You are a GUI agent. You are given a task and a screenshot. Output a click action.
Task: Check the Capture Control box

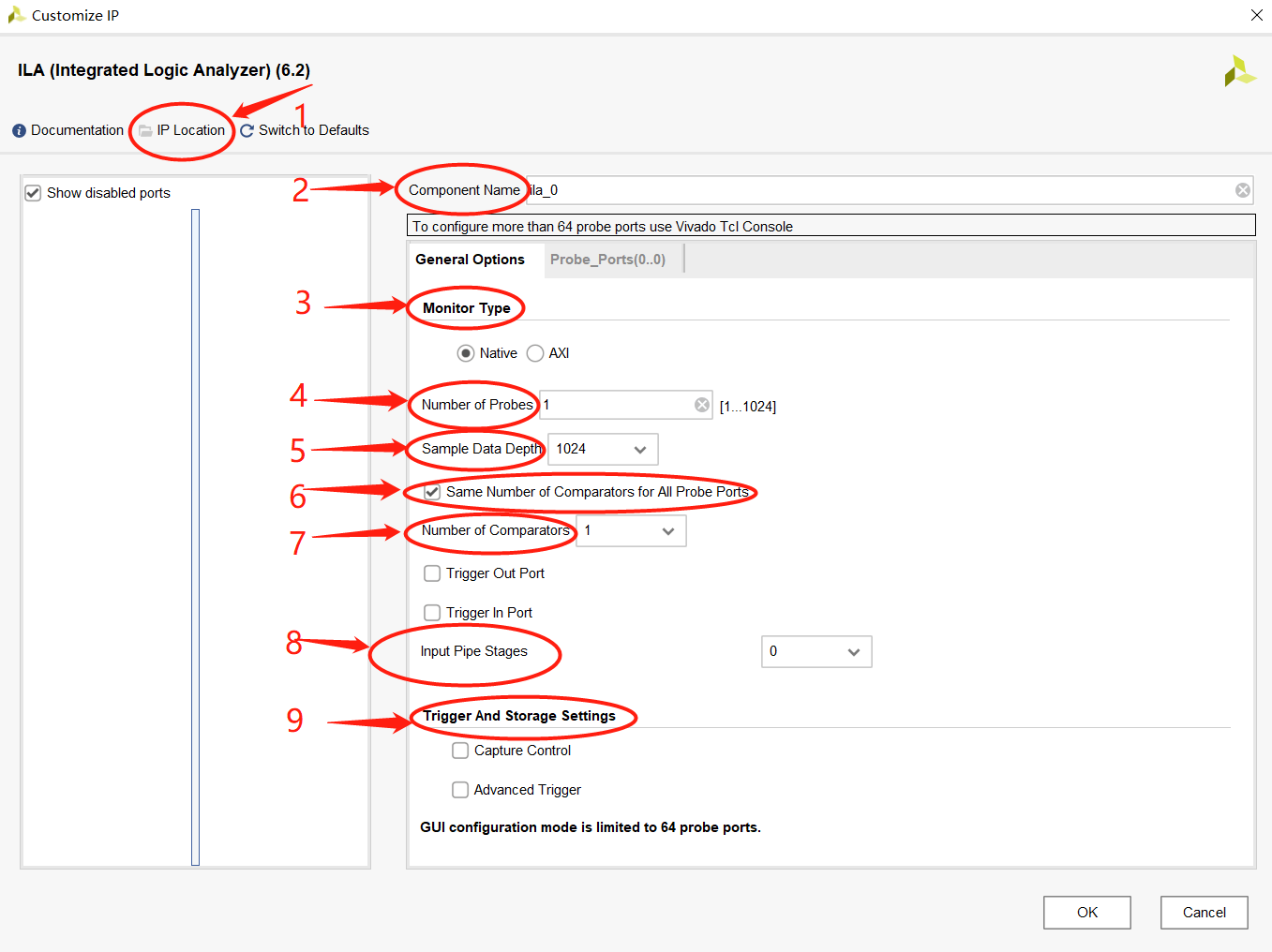460,751
